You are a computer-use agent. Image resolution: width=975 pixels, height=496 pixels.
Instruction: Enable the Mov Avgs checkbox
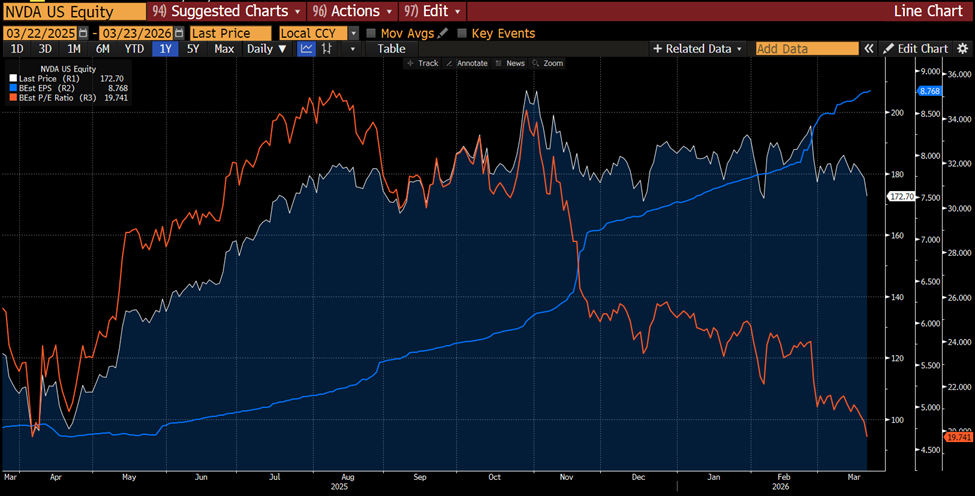372,33
